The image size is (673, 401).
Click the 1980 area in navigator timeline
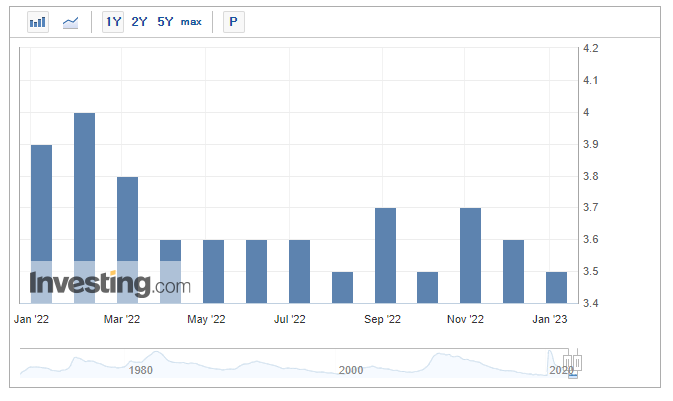[x=141, y=370]
